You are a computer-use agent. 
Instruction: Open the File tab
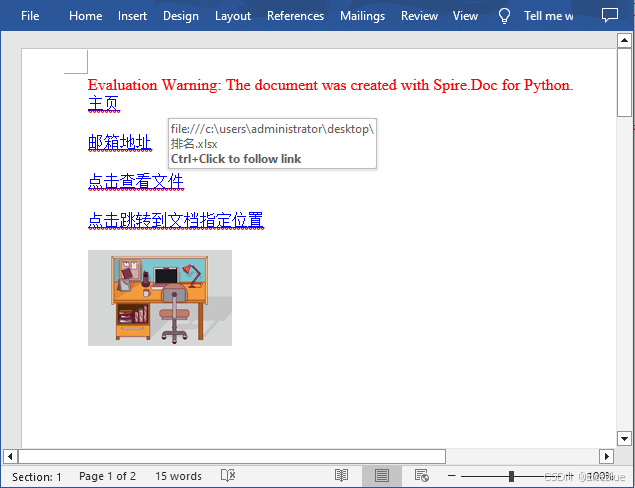coord(30,16)
